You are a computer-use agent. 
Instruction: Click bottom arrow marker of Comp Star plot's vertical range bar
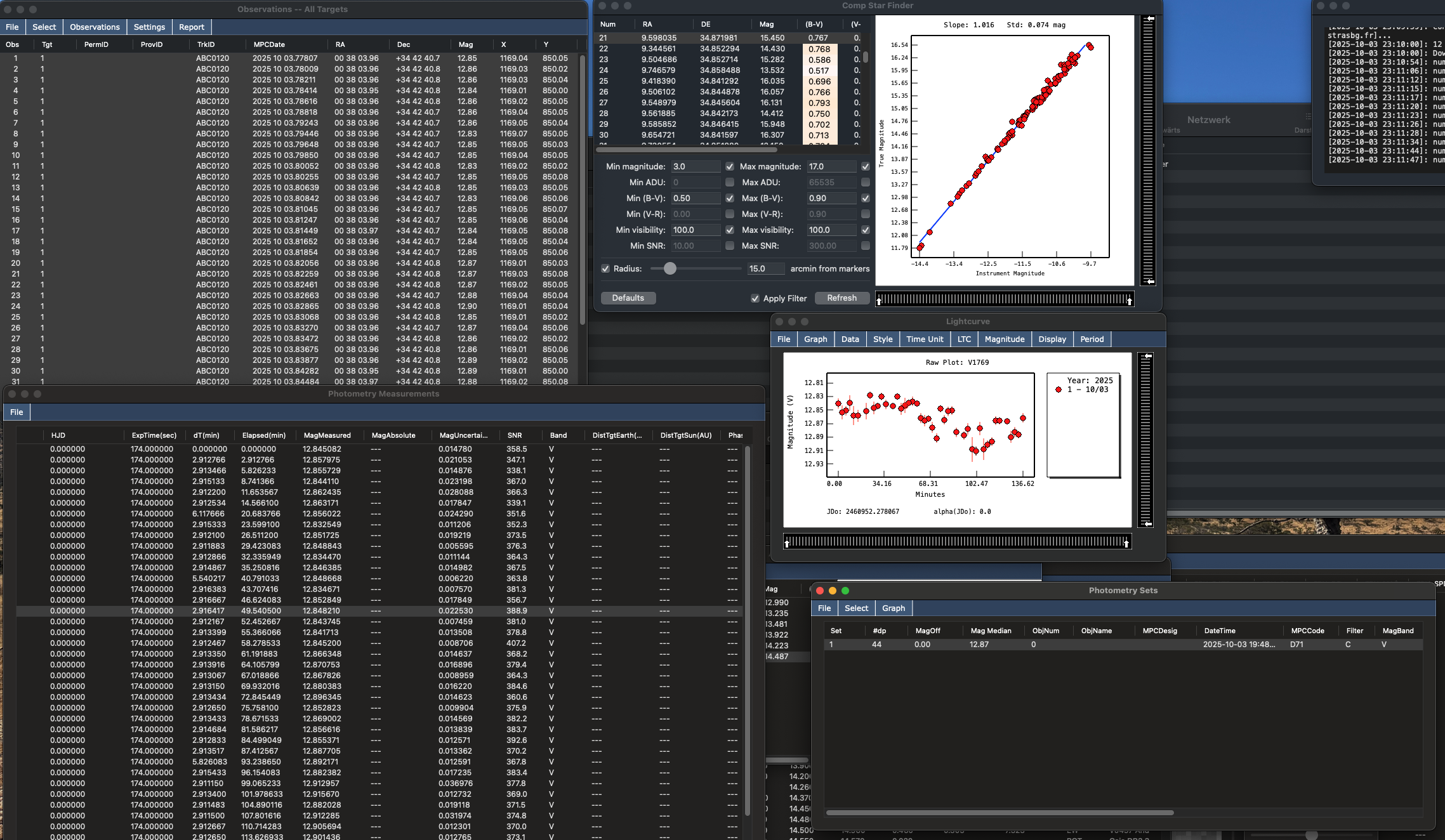click(1150, 281)
